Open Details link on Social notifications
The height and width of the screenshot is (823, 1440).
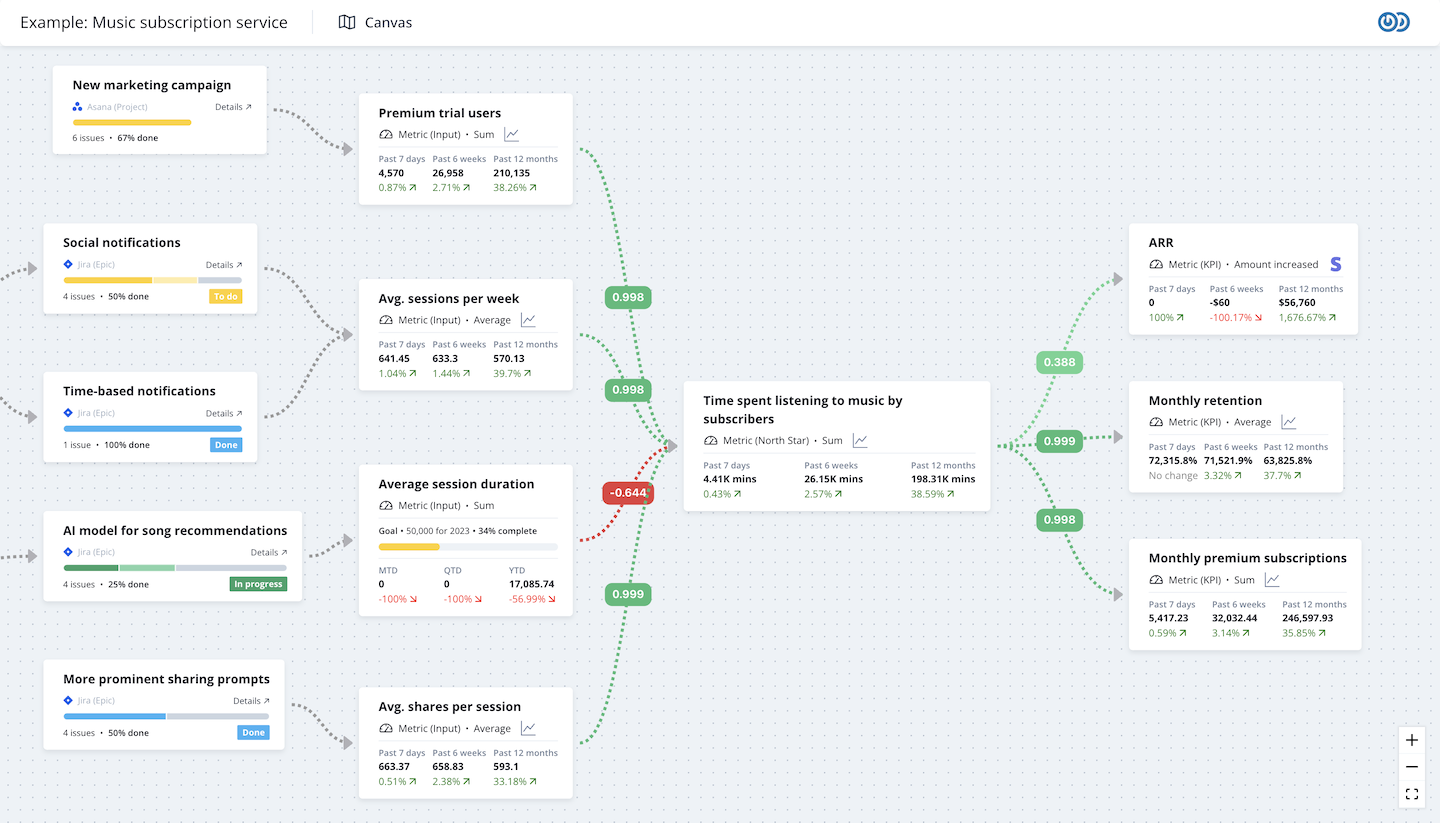224,265
